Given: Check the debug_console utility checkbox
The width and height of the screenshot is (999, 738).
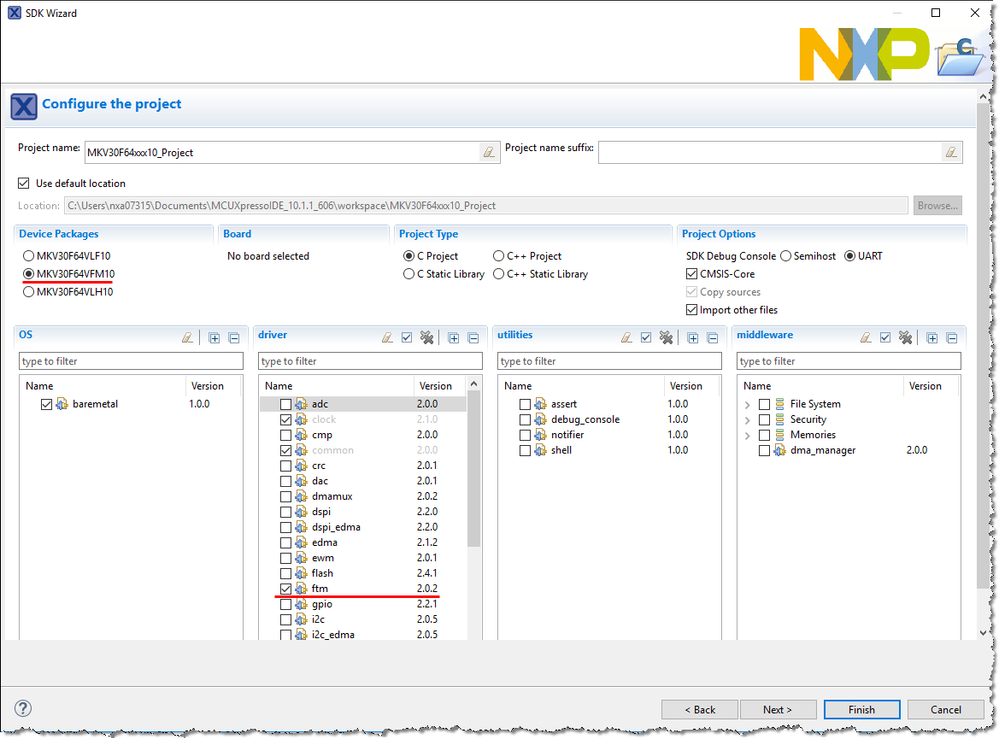Looking at the screenshot, I should pyautogui.click(x=525, y=419).
